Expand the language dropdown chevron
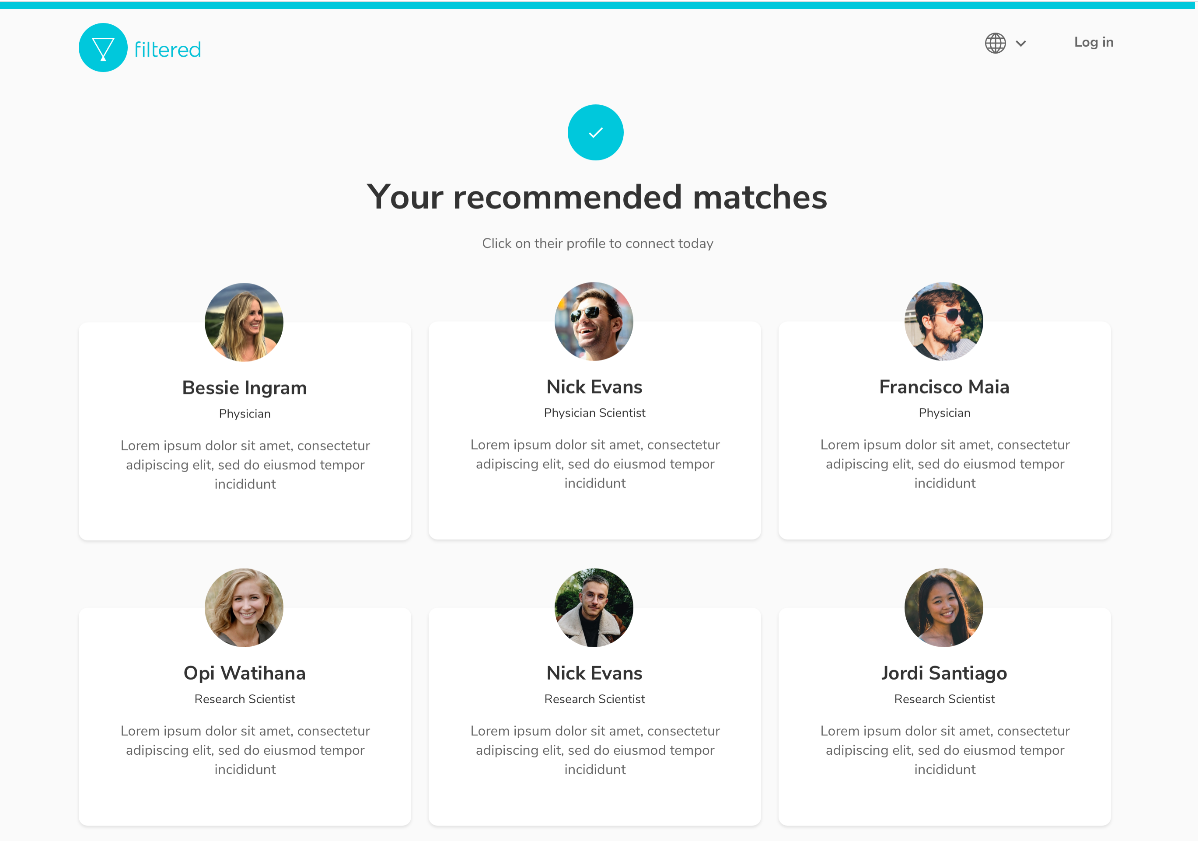The height and width of the screenshot is (841, 1198). (1021, 43)
